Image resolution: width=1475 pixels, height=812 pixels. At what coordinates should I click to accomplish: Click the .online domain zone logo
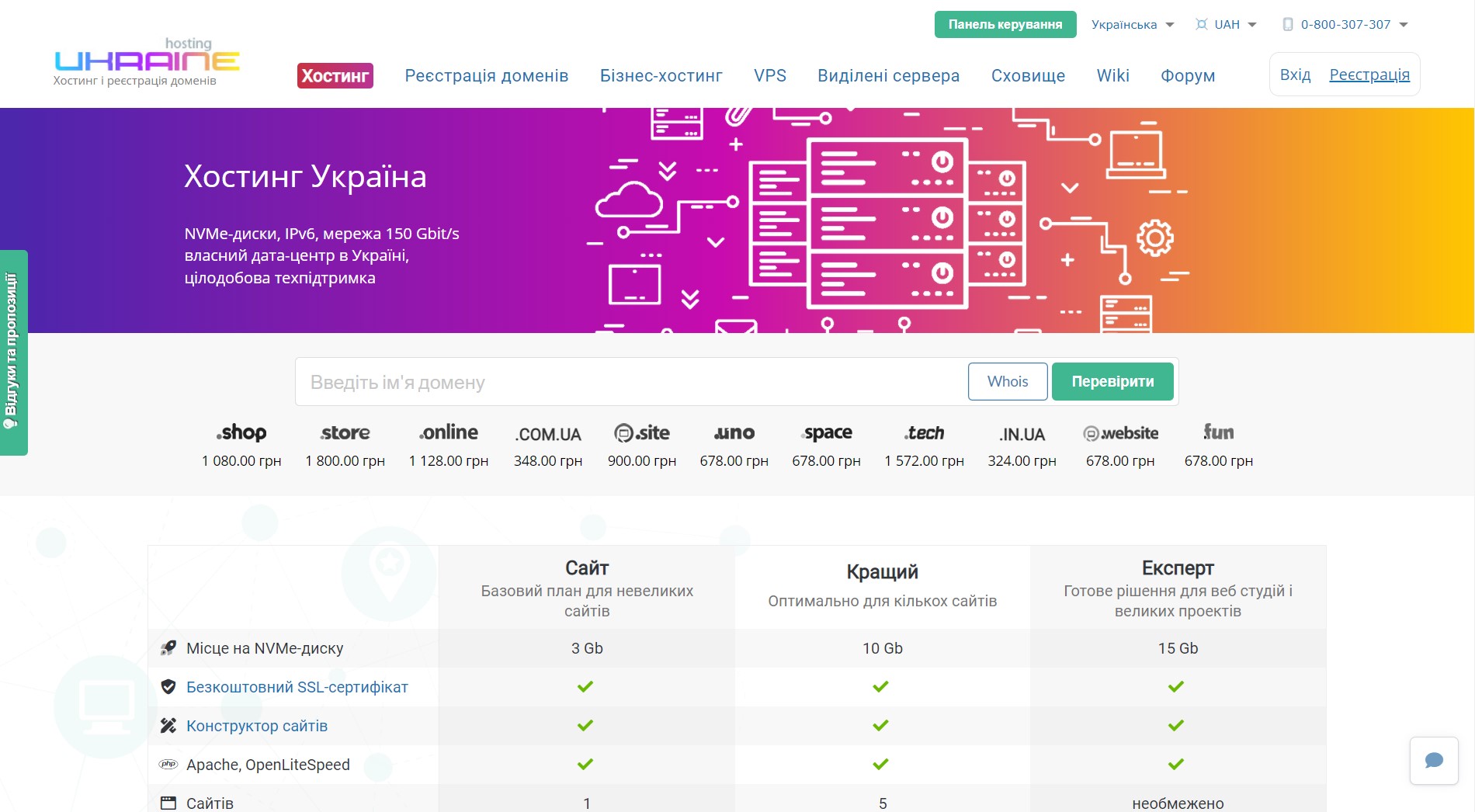coord(449,433)
